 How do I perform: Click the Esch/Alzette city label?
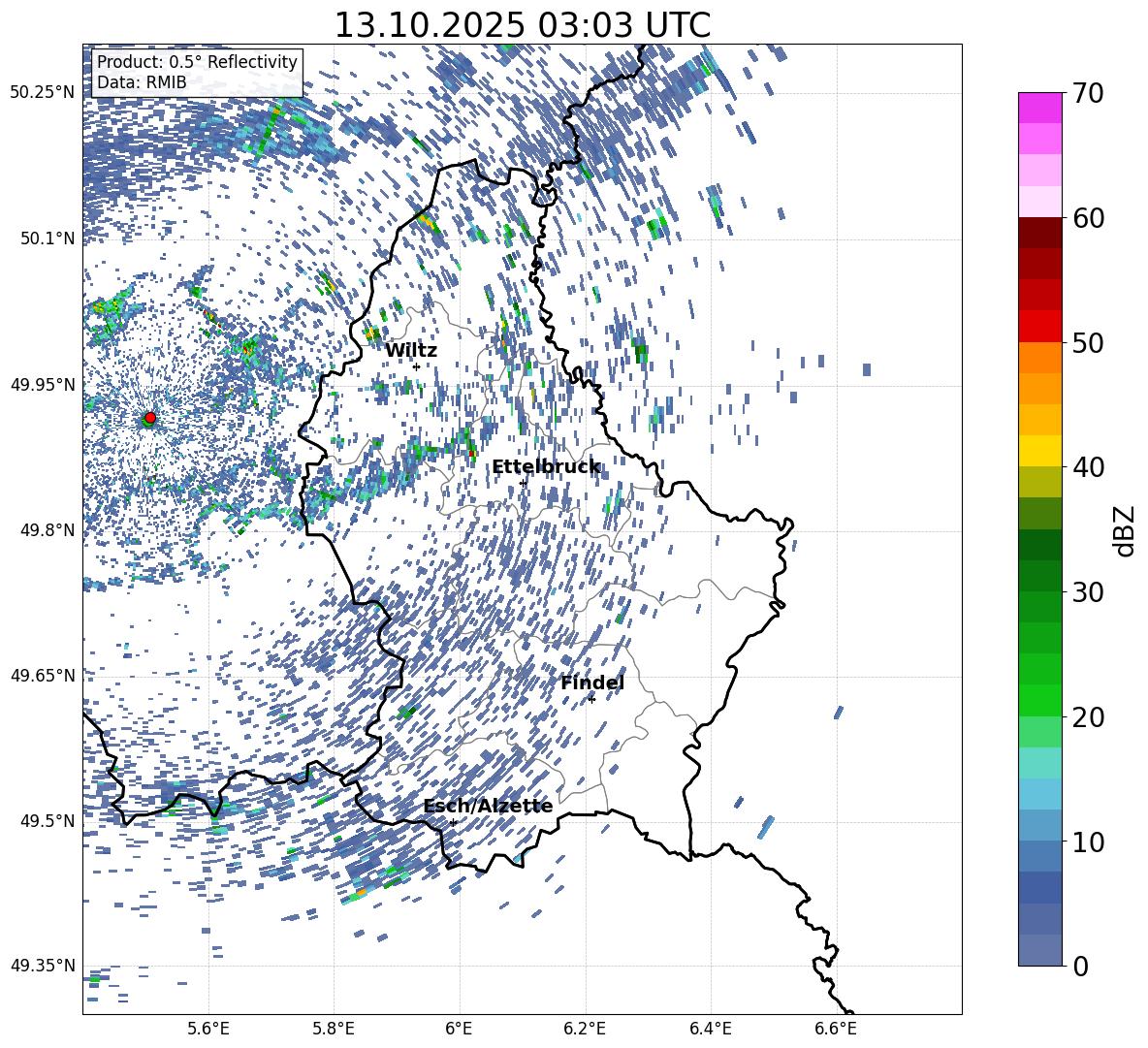[x=489, y=806]
